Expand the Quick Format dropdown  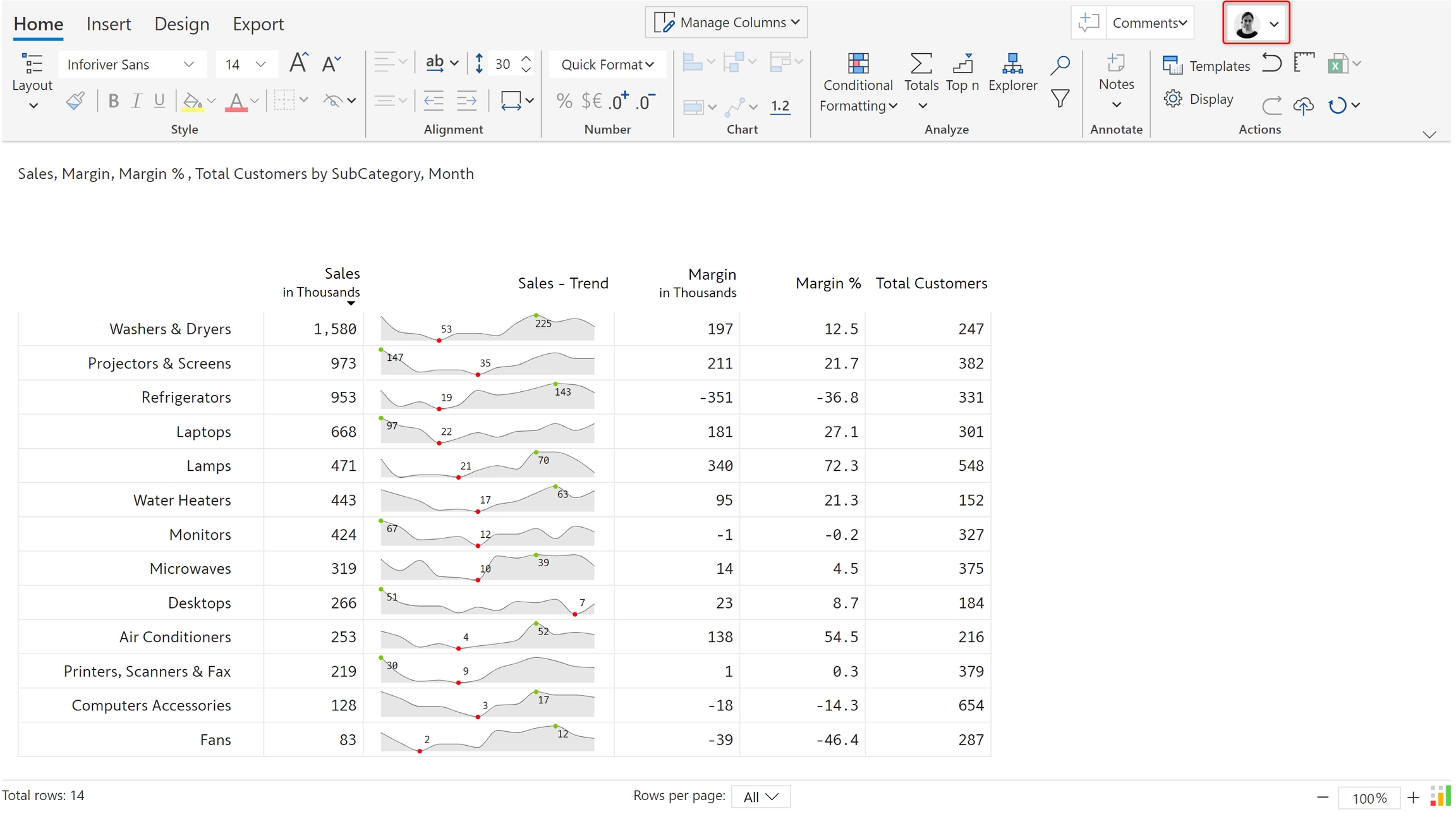pos(607,64)
